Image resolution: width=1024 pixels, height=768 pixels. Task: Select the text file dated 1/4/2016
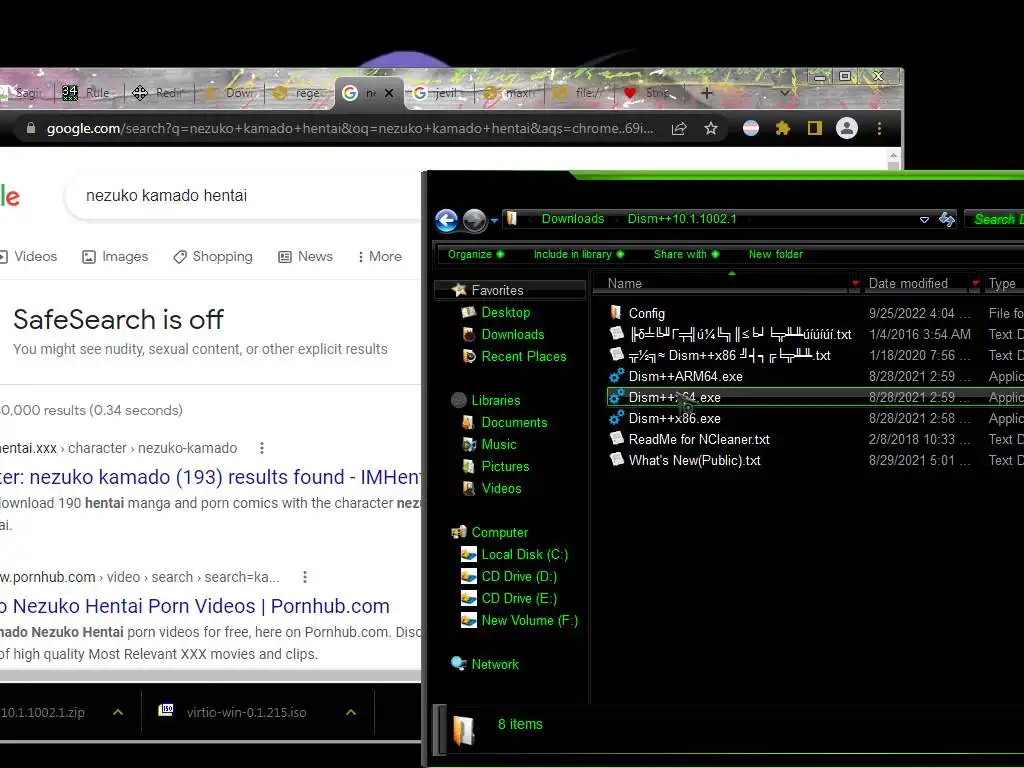pos(740,334)
